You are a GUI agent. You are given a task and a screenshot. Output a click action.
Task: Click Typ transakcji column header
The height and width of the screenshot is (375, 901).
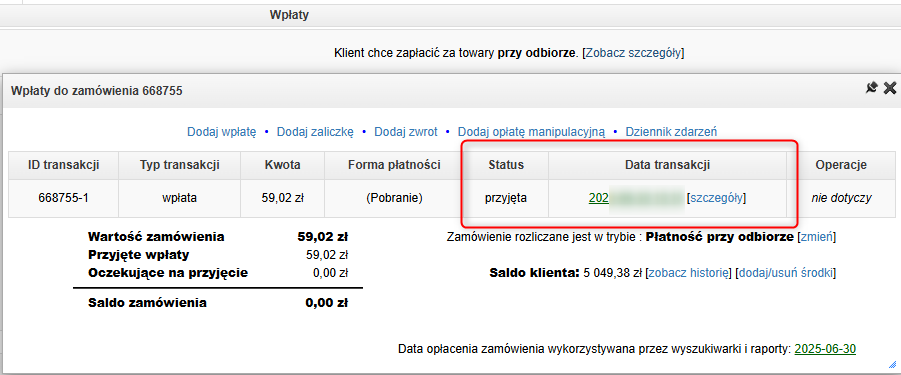[179, 165]
